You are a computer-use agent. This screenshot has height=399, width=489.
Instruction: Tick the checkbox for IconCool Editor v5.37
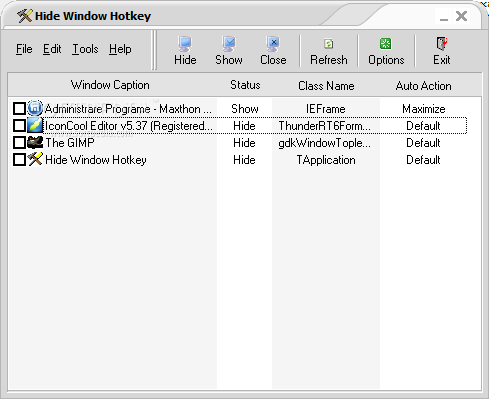click(x=19, y=125)
